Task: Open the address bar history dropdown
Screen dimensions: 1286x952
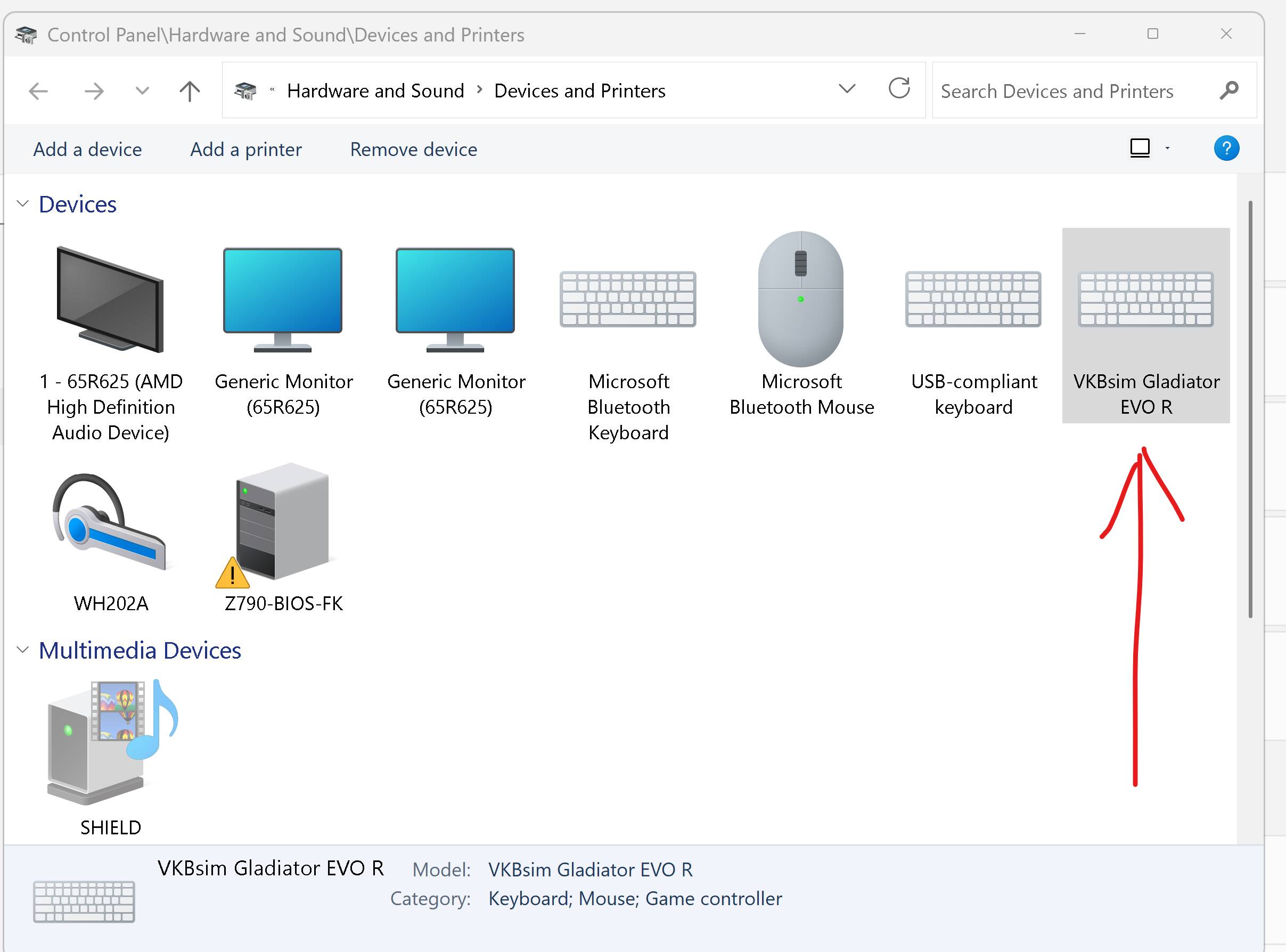Action: coord(847,89)
